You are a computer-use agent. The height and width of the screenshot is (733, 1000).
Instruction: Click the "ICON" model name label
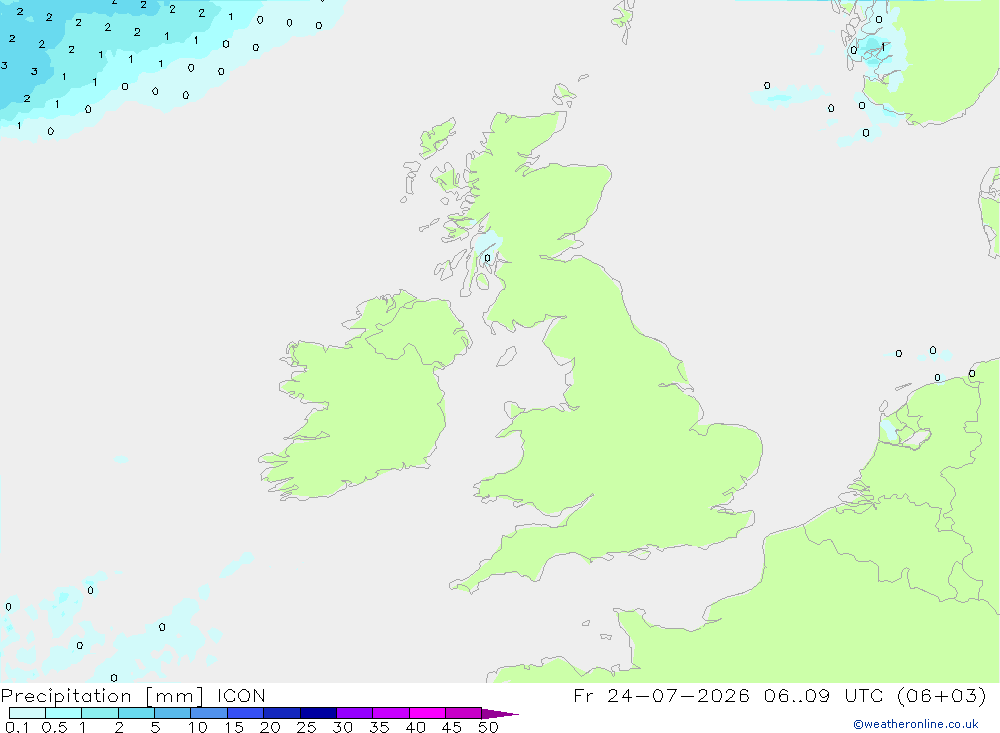[241, 695]
